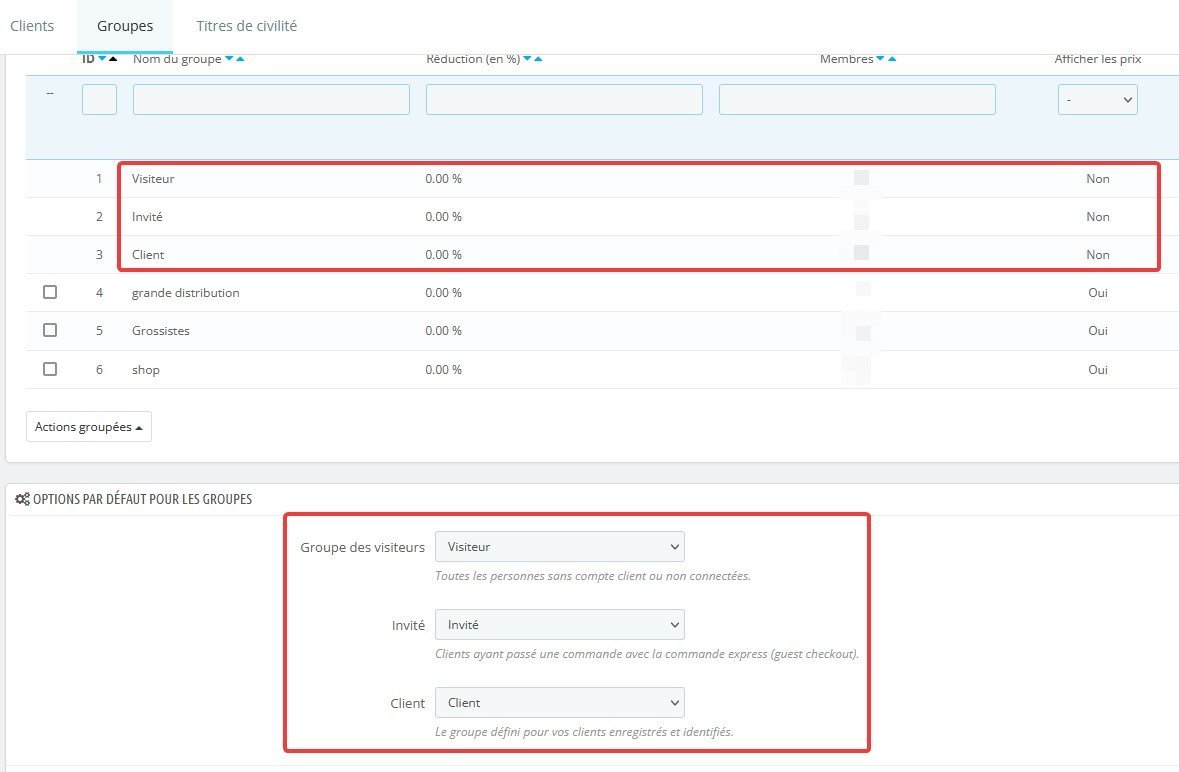The width and height of the screenshot is (1179, 772).
Task: Open the Client default group dropdown
Action: click(x=559, y=703)
